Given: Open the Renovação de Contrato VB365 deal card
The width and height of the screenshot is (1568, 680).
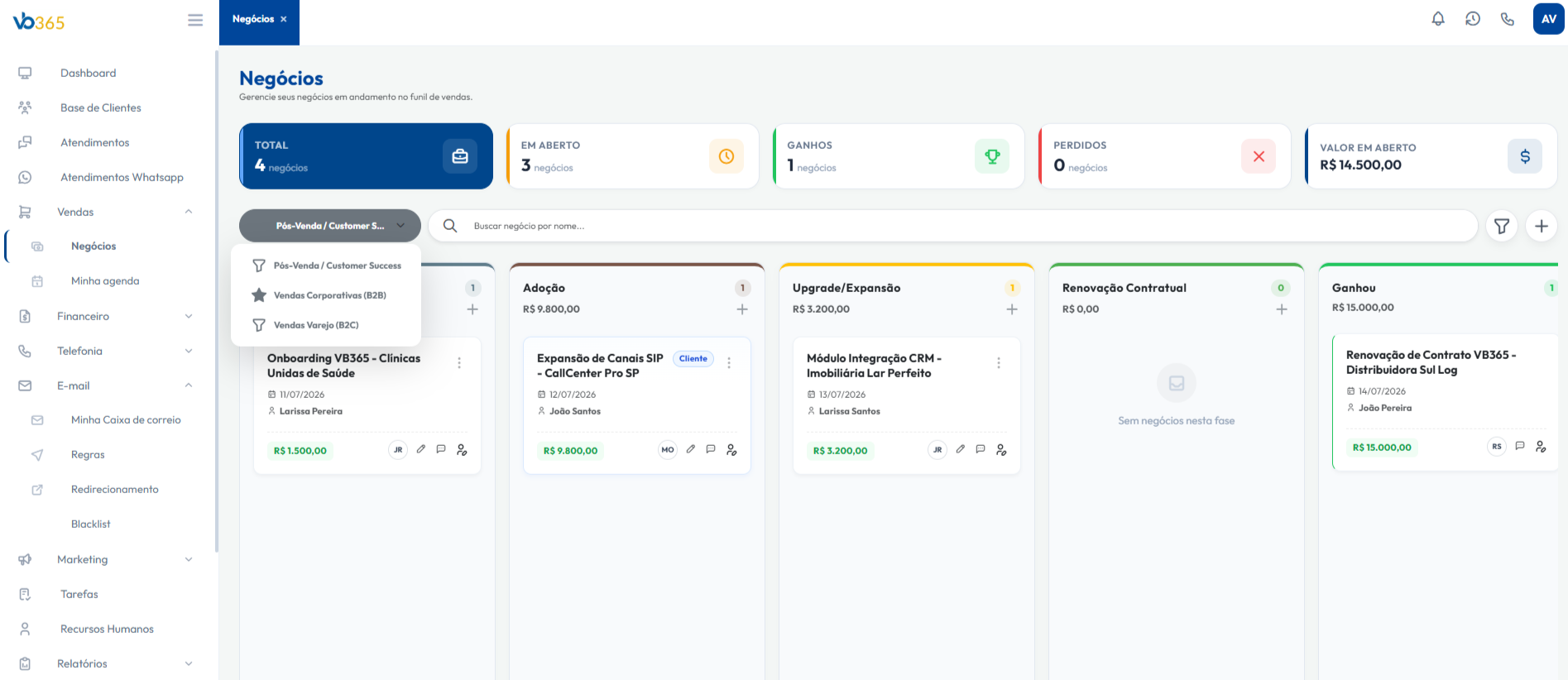Looking at the screenshot, I should tap(1445, 402).
